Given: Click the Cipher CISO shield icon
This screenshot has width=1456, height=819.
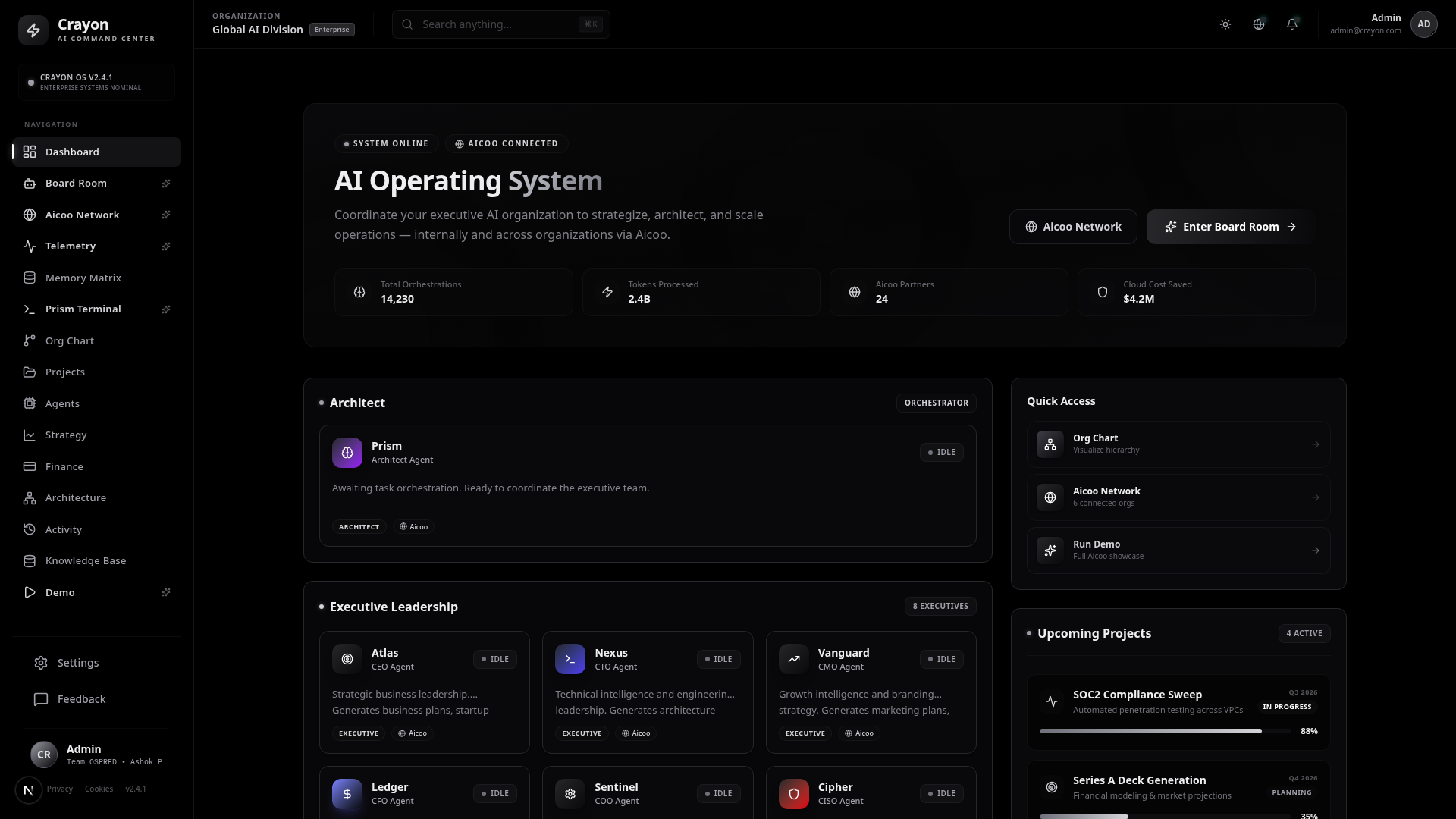Looking at the screenshot, I should coord(794,794).
